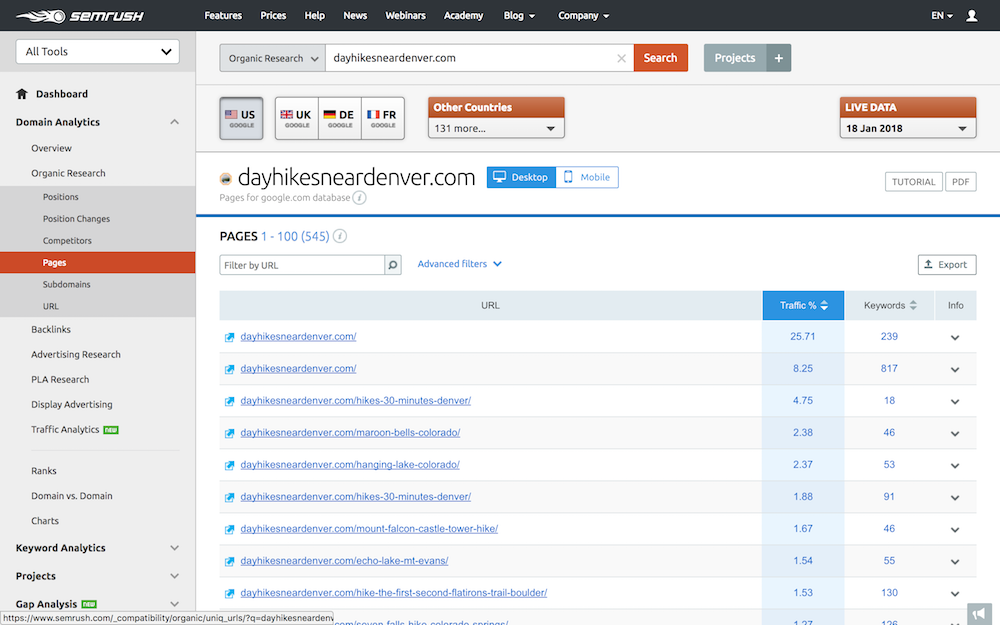Open the All Tools dropdown
The image size is (1000, 625).
click(98, 52)
